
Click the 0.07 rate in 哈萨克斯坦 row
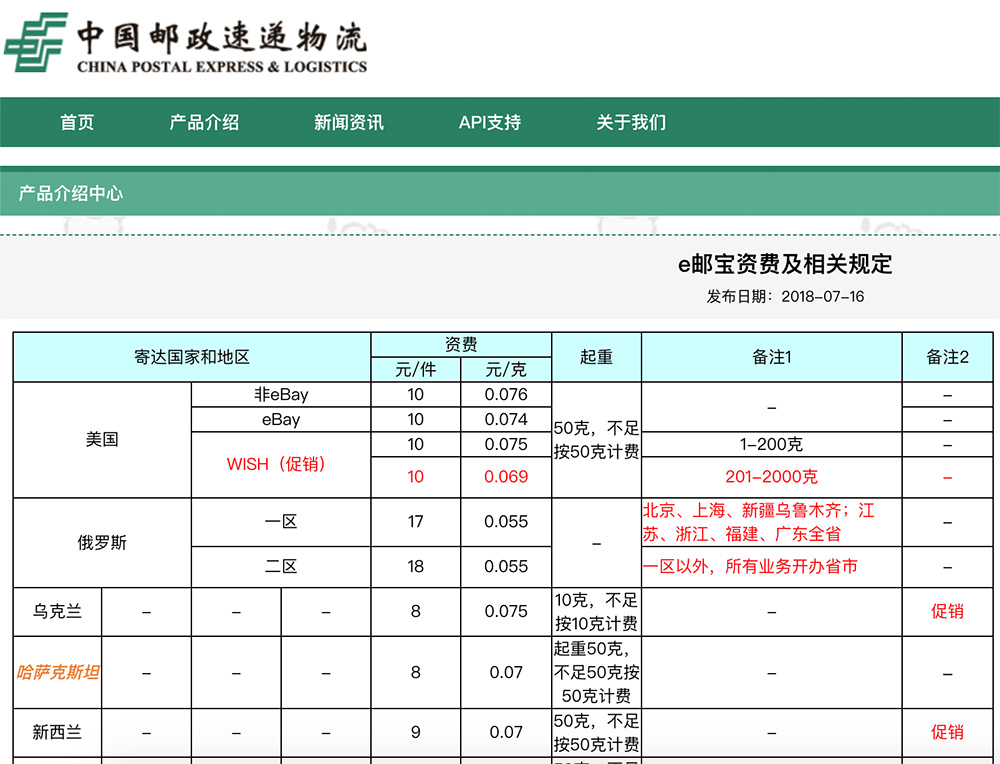[x=506, y=672]
